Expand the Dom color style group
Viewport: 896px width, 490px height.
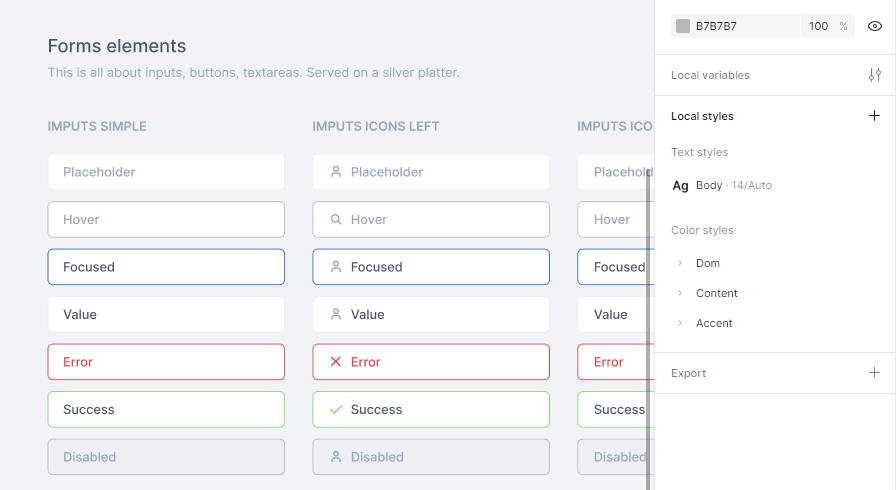click(x=680, y=263)
